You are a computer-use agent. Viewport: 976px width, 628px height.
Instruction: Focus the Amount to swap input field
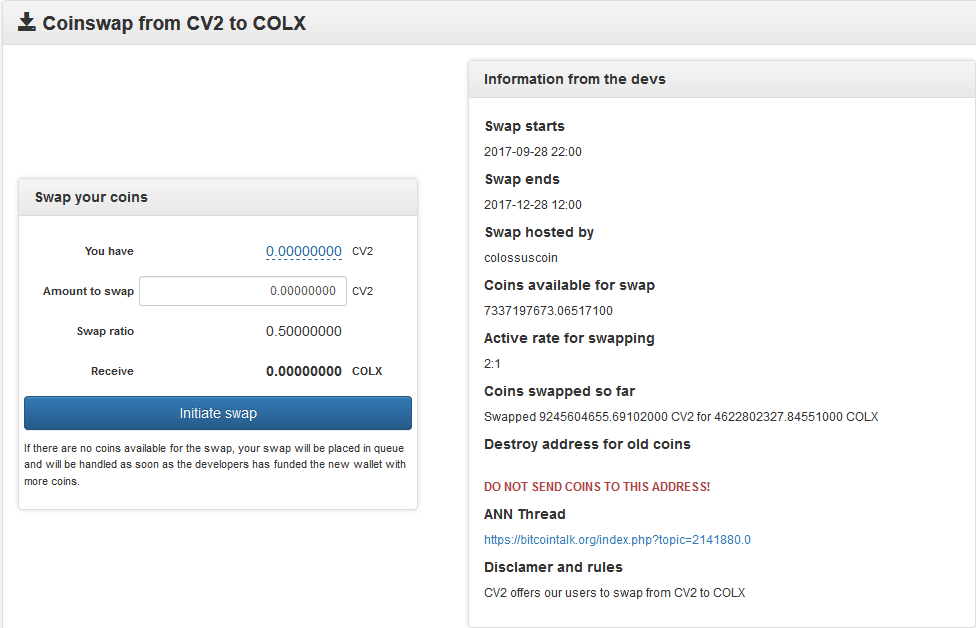click(243, 291)
